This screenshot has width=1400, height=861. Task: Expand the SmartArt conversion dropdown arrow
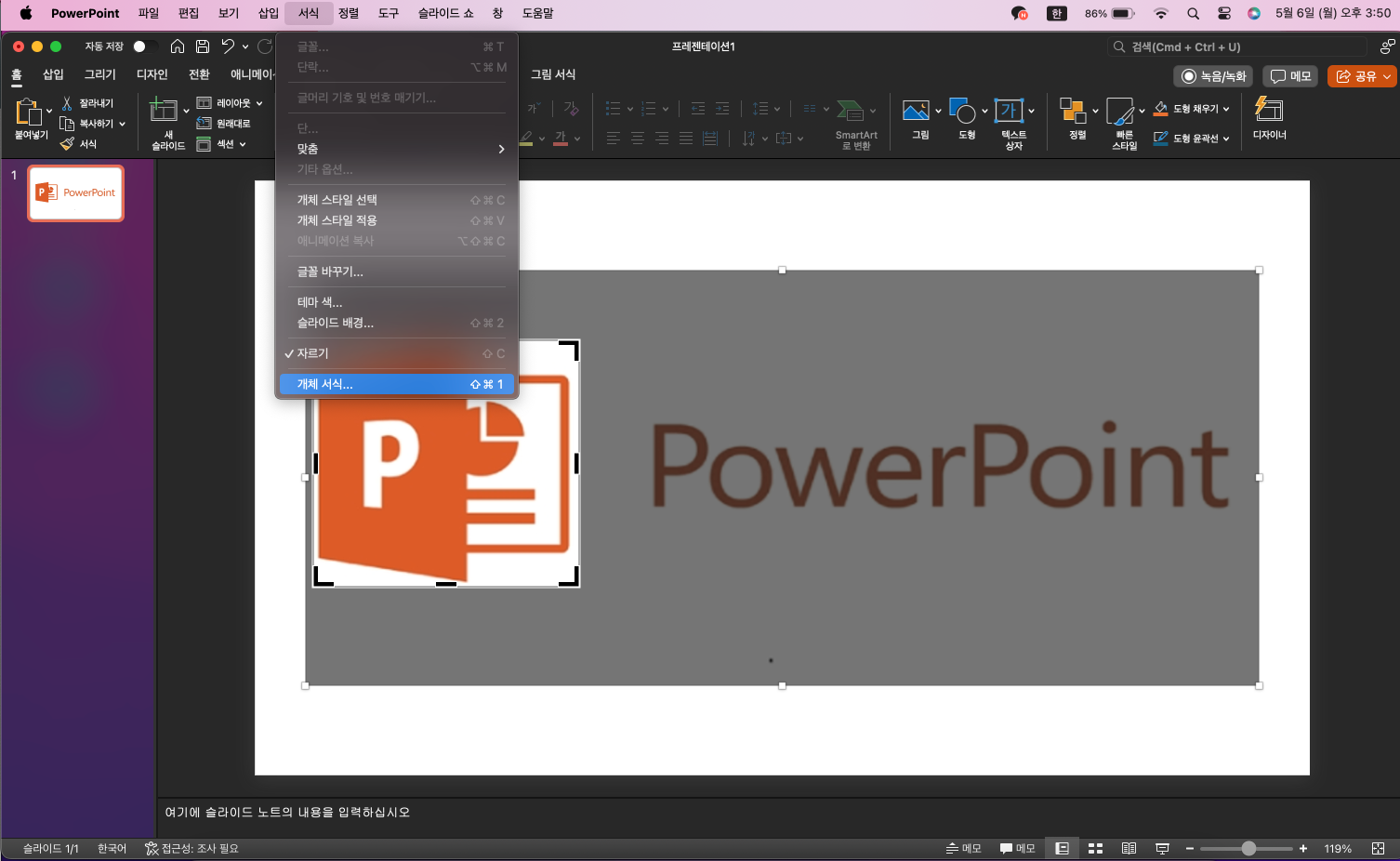(x=873, y=111)
